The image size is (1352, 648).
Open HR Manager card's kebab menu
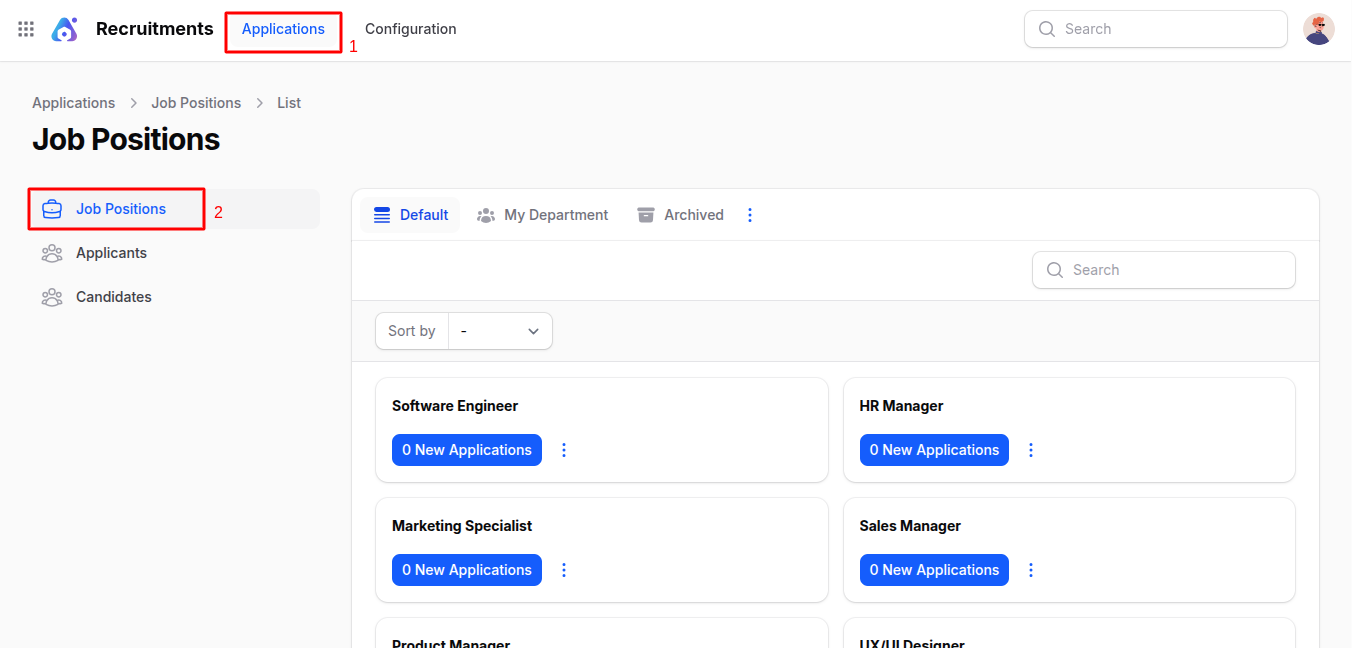pos(1031,450)
